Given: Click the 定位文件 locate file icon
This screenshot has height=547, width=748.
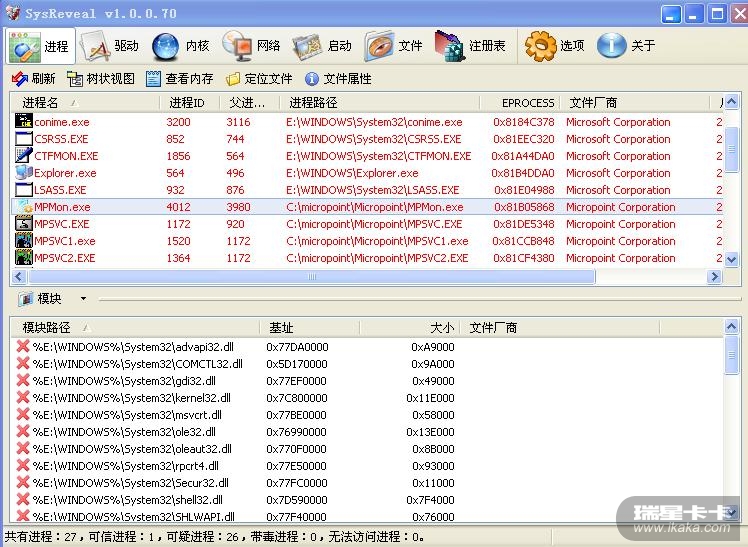Looking at the screenshot, I should coord(233,79).
